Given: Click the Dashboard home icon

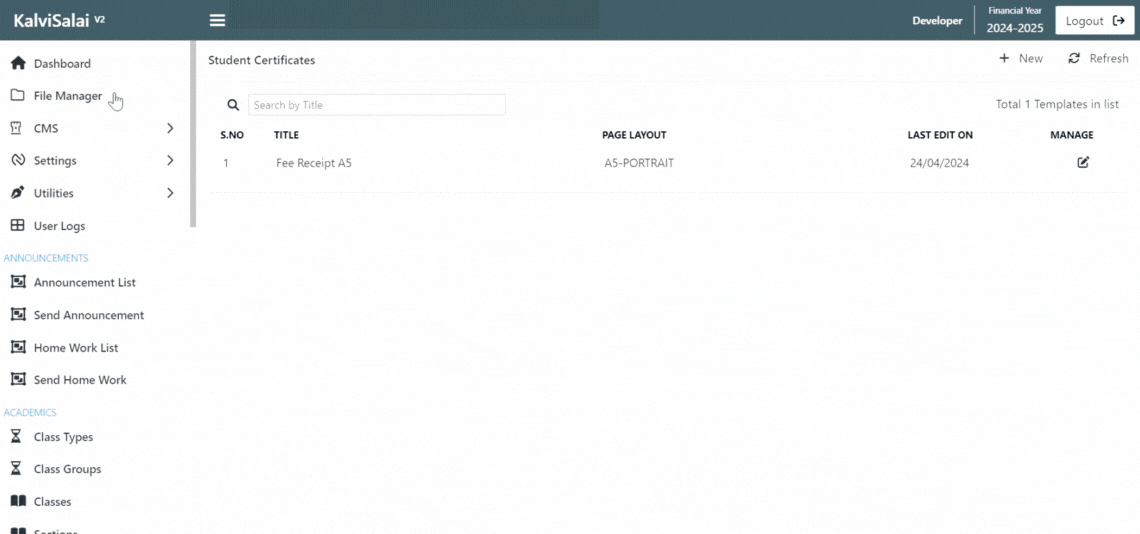Looking at the screenshot, I should pyautogui.click(x=18, y=63).
